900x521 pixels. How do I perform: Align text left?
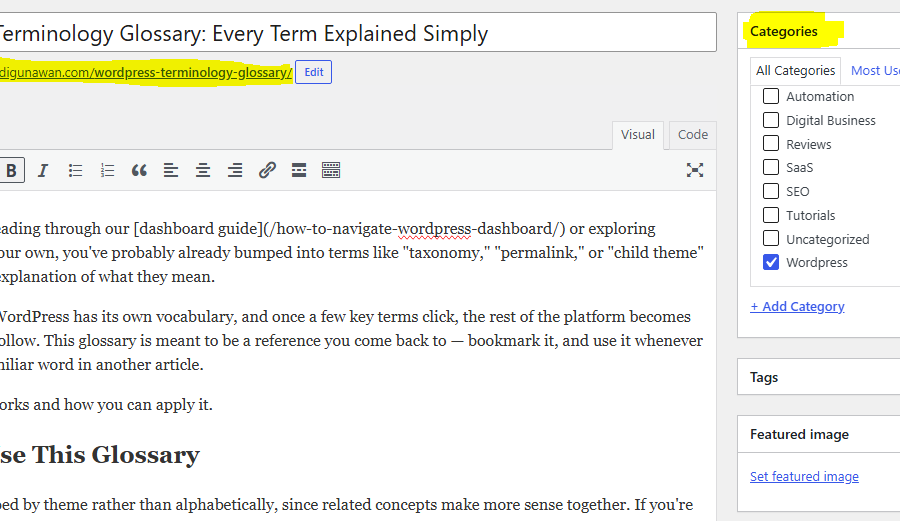(171, 170)
